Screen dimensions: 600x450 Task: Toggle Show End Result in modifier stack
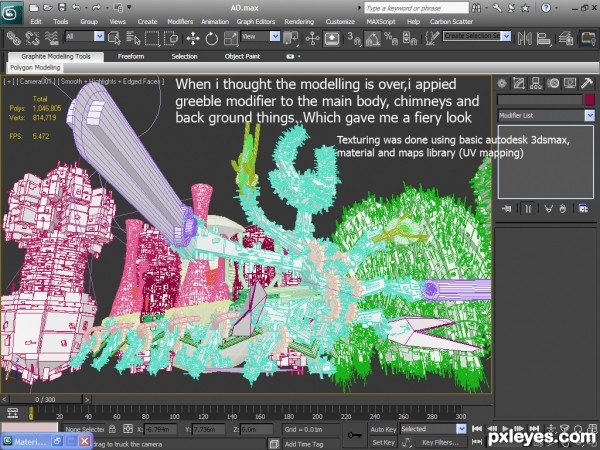click(528, 209)
